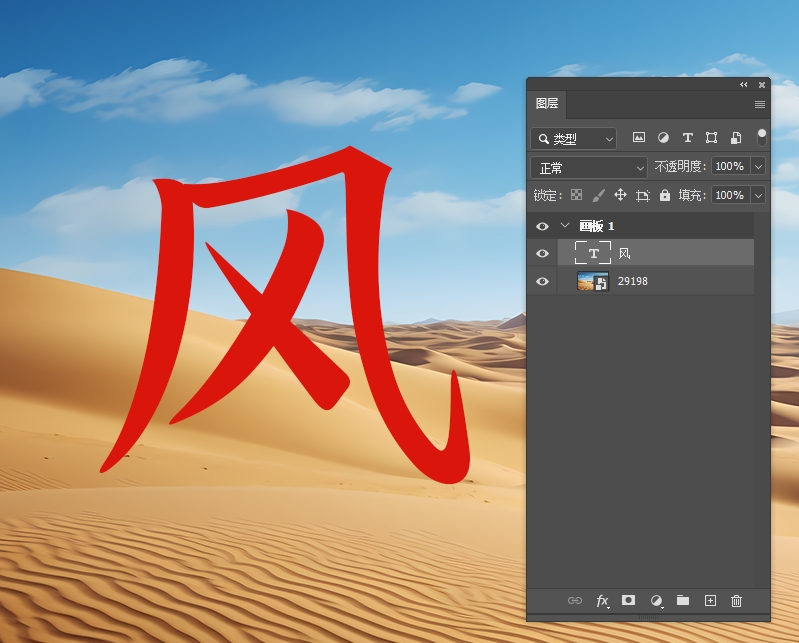Click the 不透明度 label
This screenshot has height=643, width=799.
pyautogui.click(x=680, y=167)
